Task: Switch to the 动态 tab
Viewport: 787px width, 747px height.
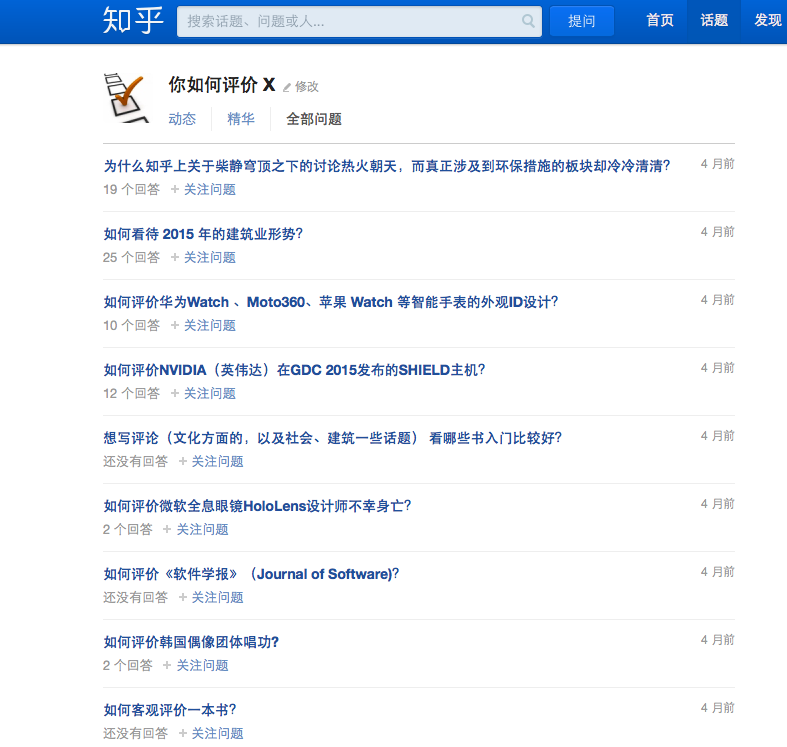Action: 182,119
